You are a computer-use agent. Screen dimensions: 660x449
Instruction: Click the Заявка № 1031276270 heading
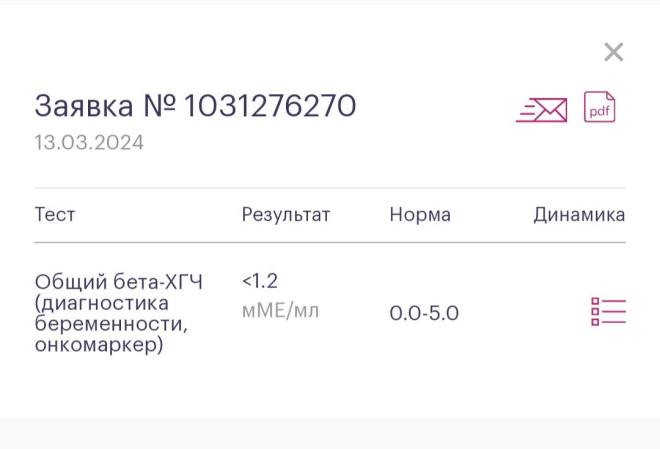pos(195,105)
